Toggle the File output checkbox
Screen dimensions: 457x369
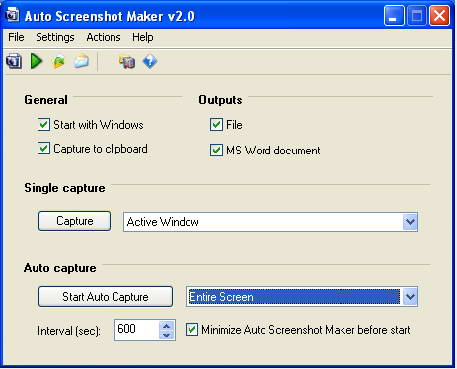point(216,125)
